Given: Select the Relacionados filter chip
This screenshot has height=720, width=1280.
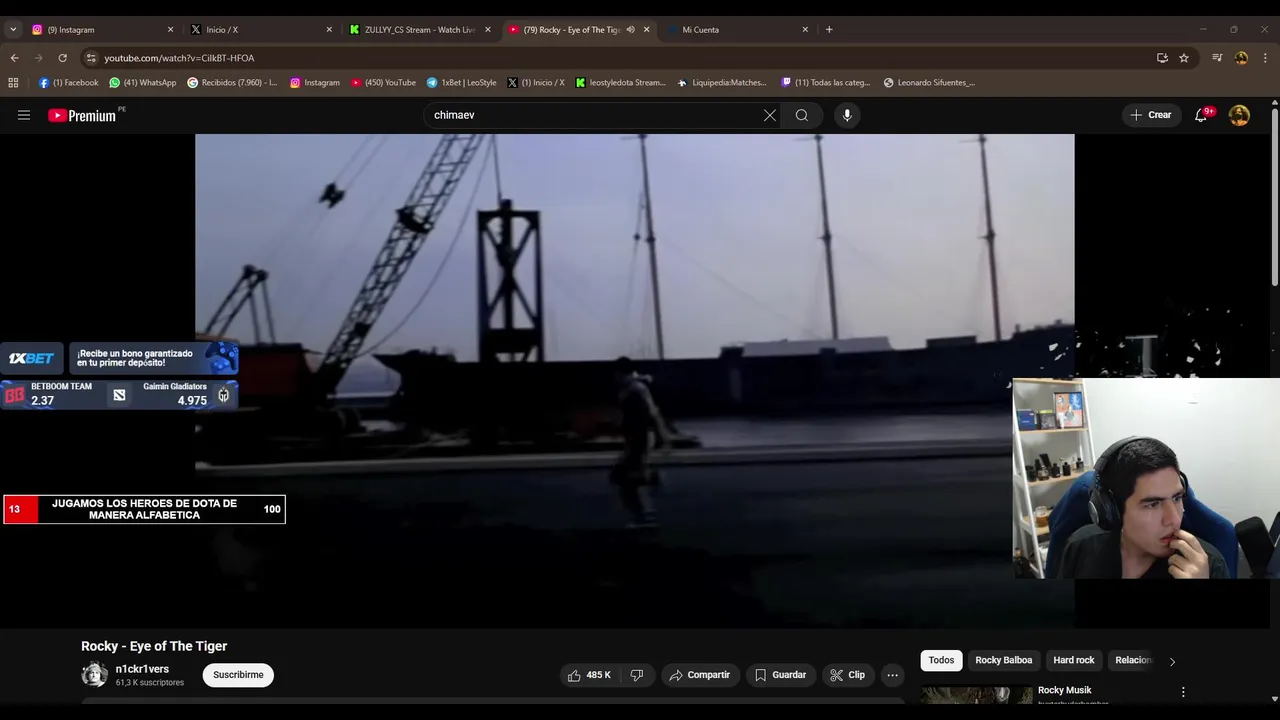Looking at the screenshot, I should point(1133,661).
